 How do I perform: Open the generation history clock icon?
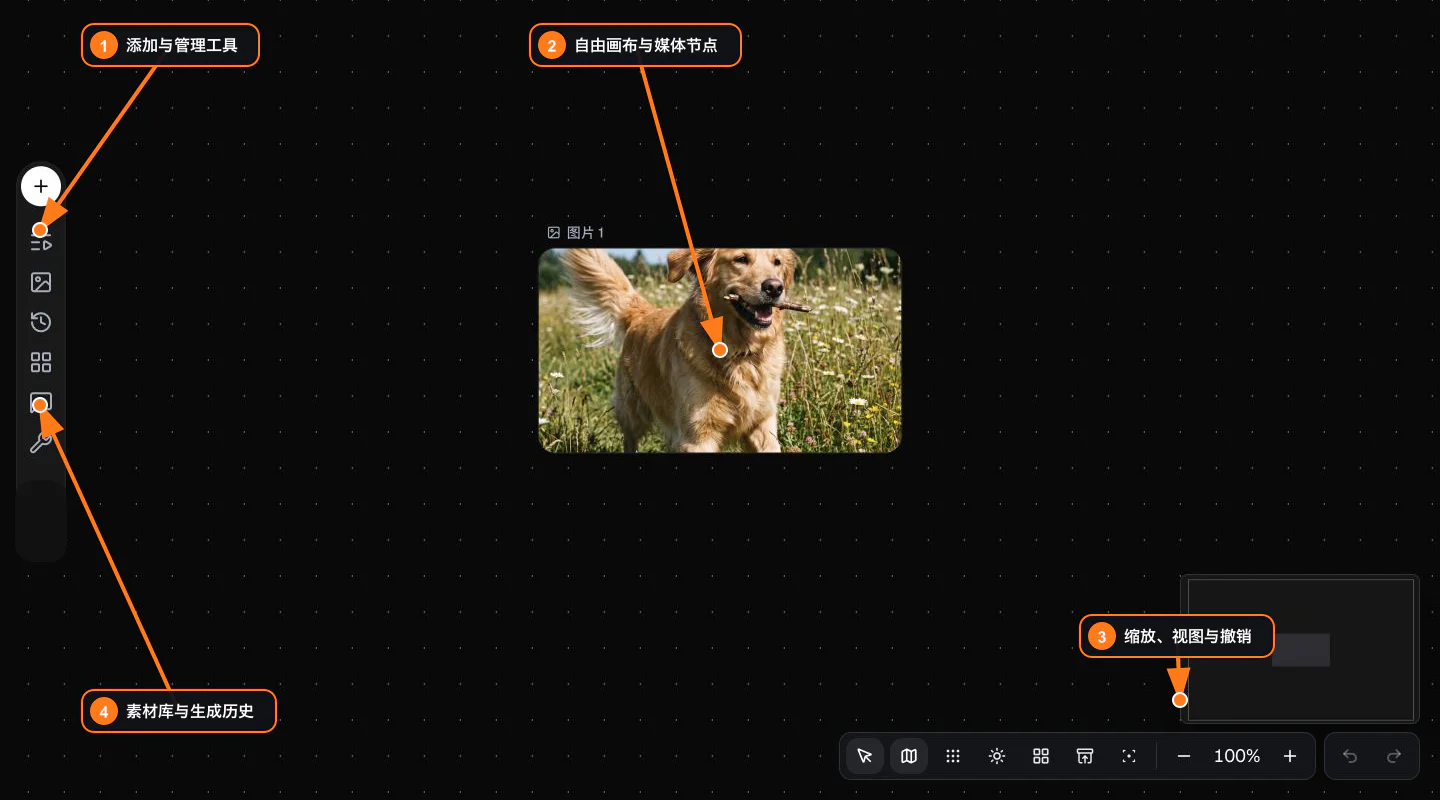(41, 322)
